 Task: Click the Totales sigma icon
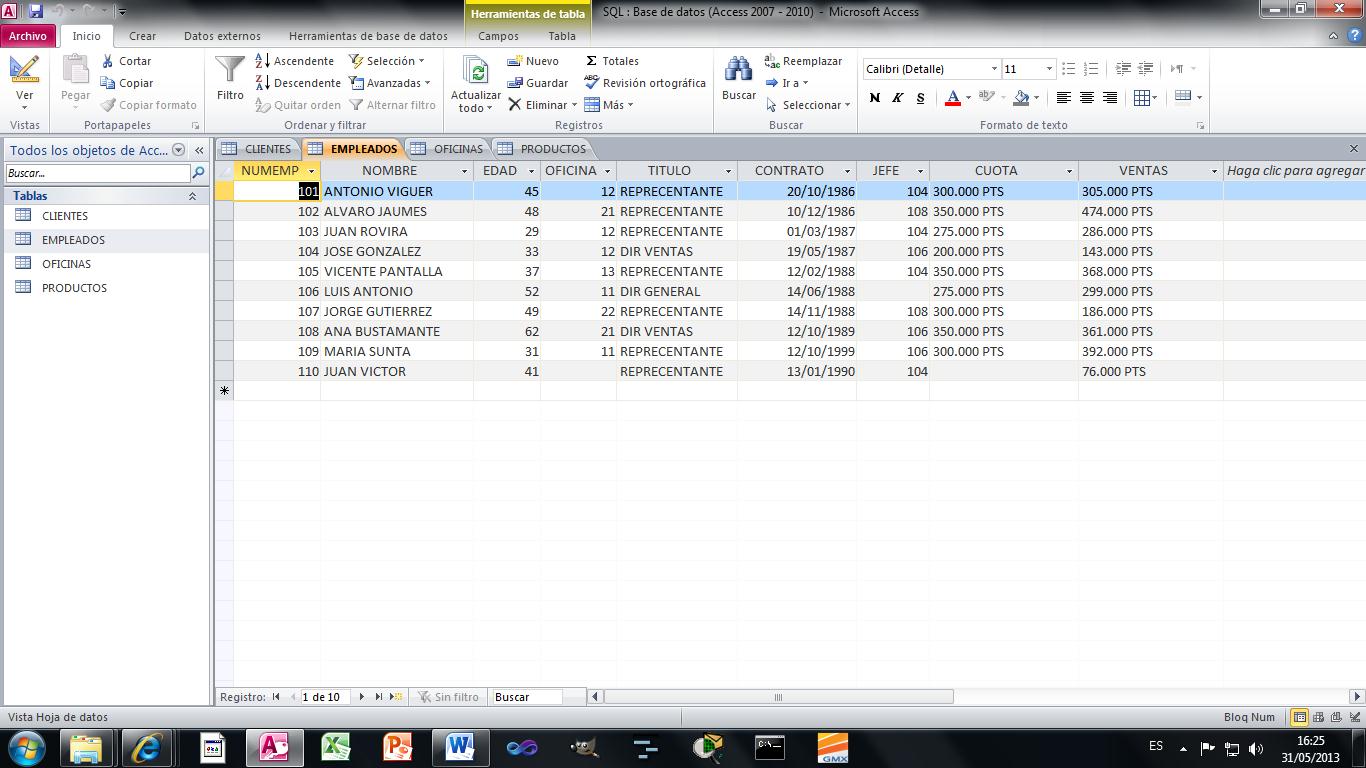click(x=591, y=61)
